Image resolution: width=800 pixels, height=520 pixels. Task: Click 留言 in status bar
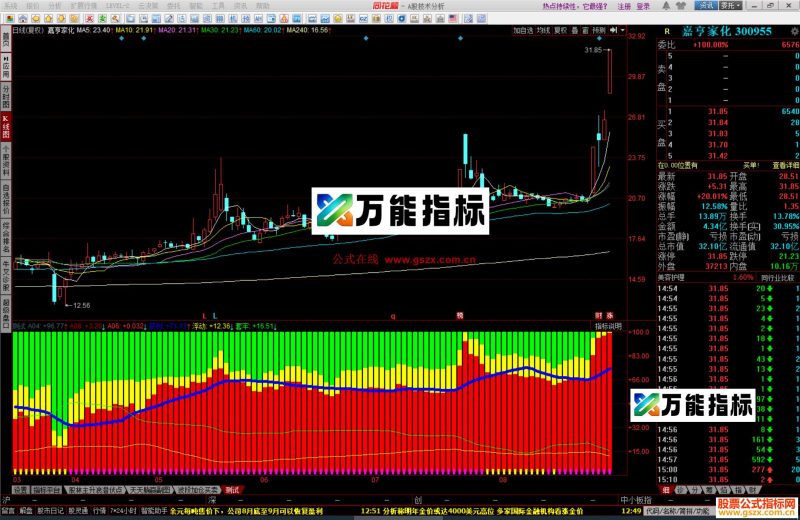[x=9, y=511]
